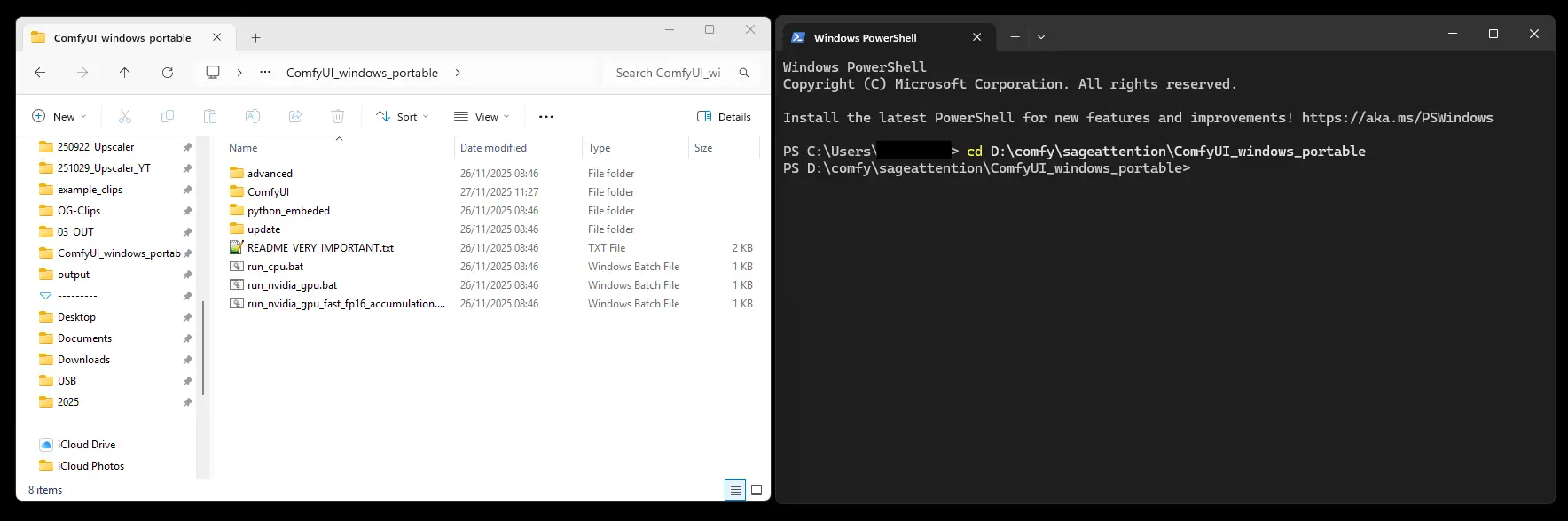The height and width of the screenshot is (521, 1568).
Task: Open USB folder in sidebar
Action: click(67, 381)
